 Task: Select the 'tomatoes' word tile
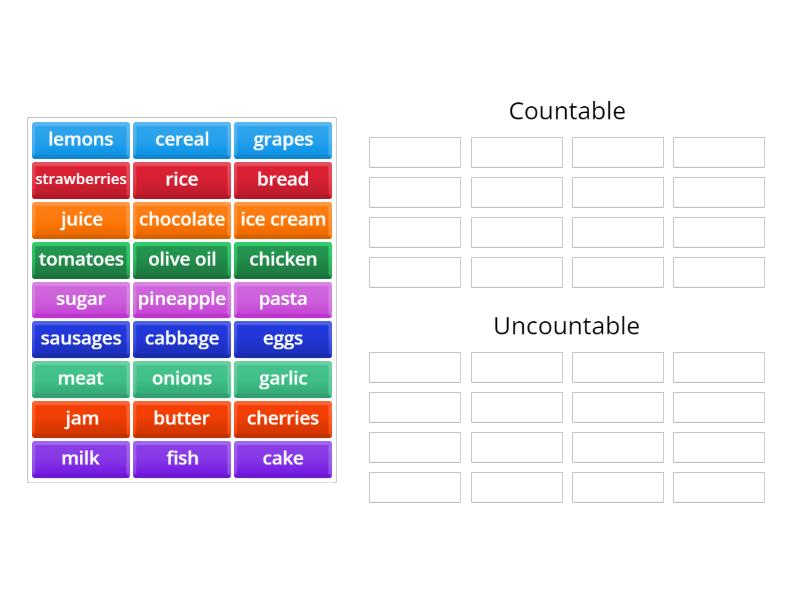pyautogui.click(x=80, y=260)
